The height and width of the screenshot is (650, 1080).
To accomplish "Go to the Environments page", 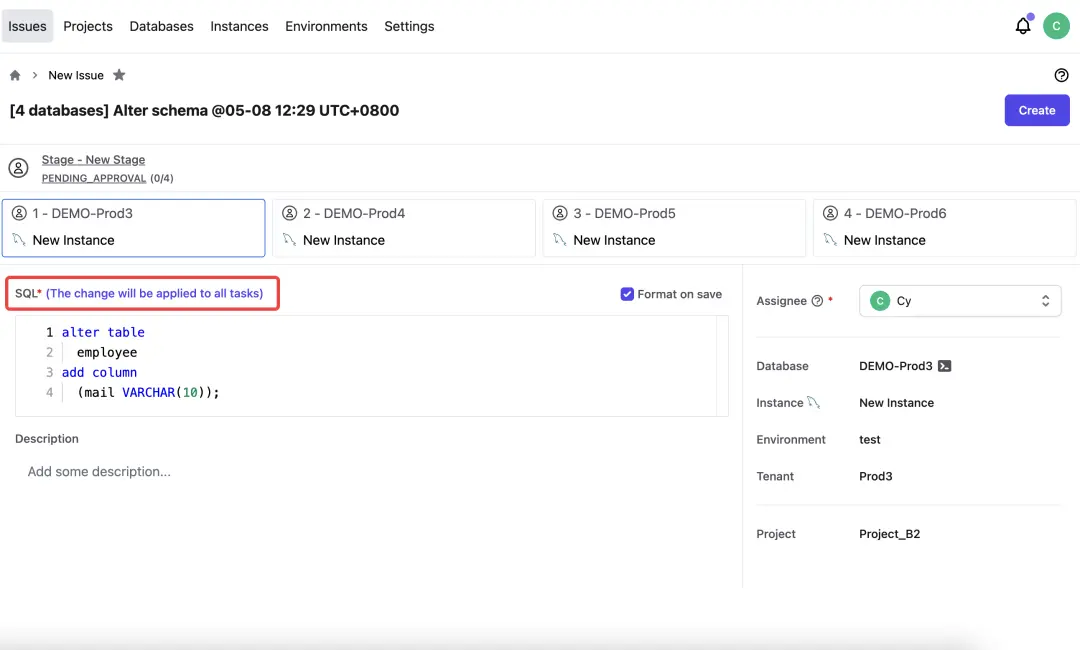I will click(326, 26).
